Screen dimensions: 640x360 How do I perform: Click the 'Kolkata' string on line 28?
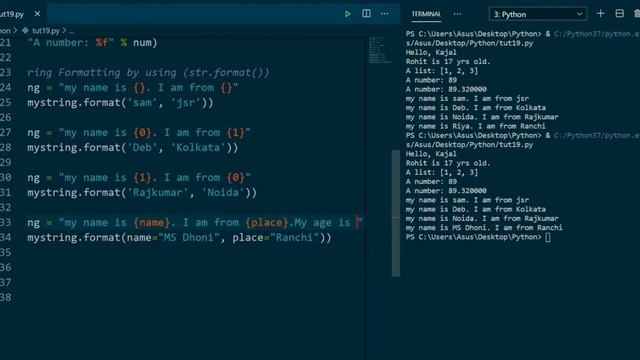pyautogui.click(x=198, y=147)
